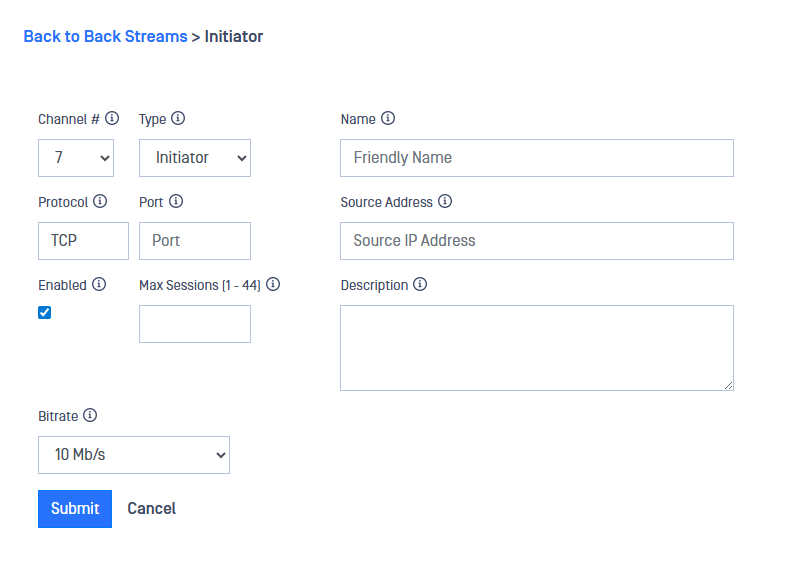Screen dimensions: 787x580
Task: Click the Max Sessions info icon
Action: (x=273, y=284)
